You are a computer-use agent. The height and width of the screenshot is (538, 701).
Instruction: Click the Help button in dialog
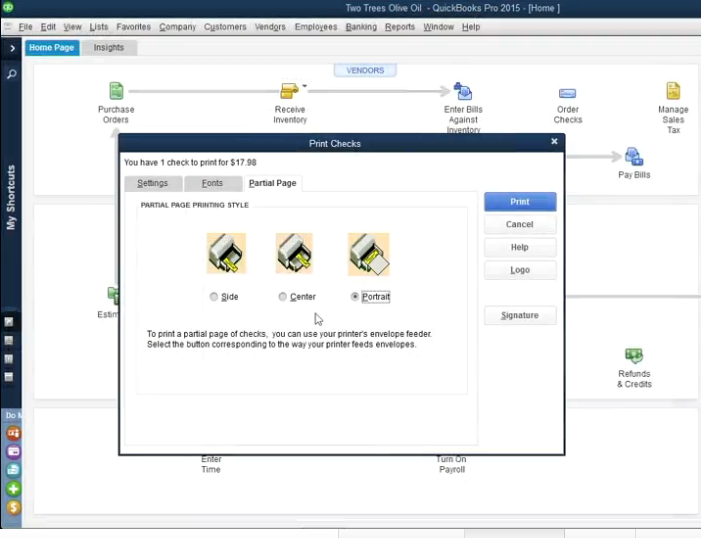point(520,247)
